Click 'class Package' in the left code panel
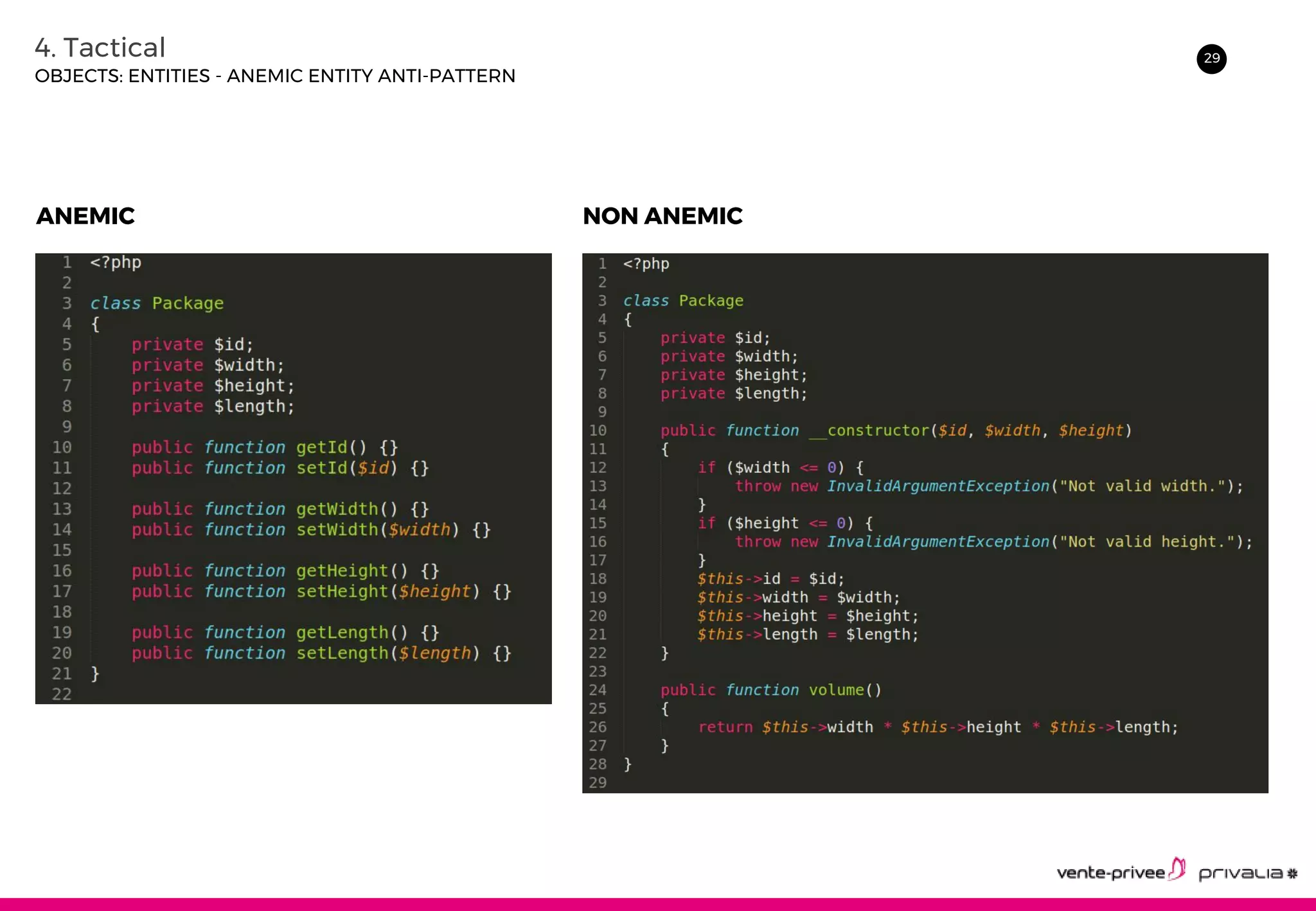This screenshot has width=1316, height=911. (157, 303)
